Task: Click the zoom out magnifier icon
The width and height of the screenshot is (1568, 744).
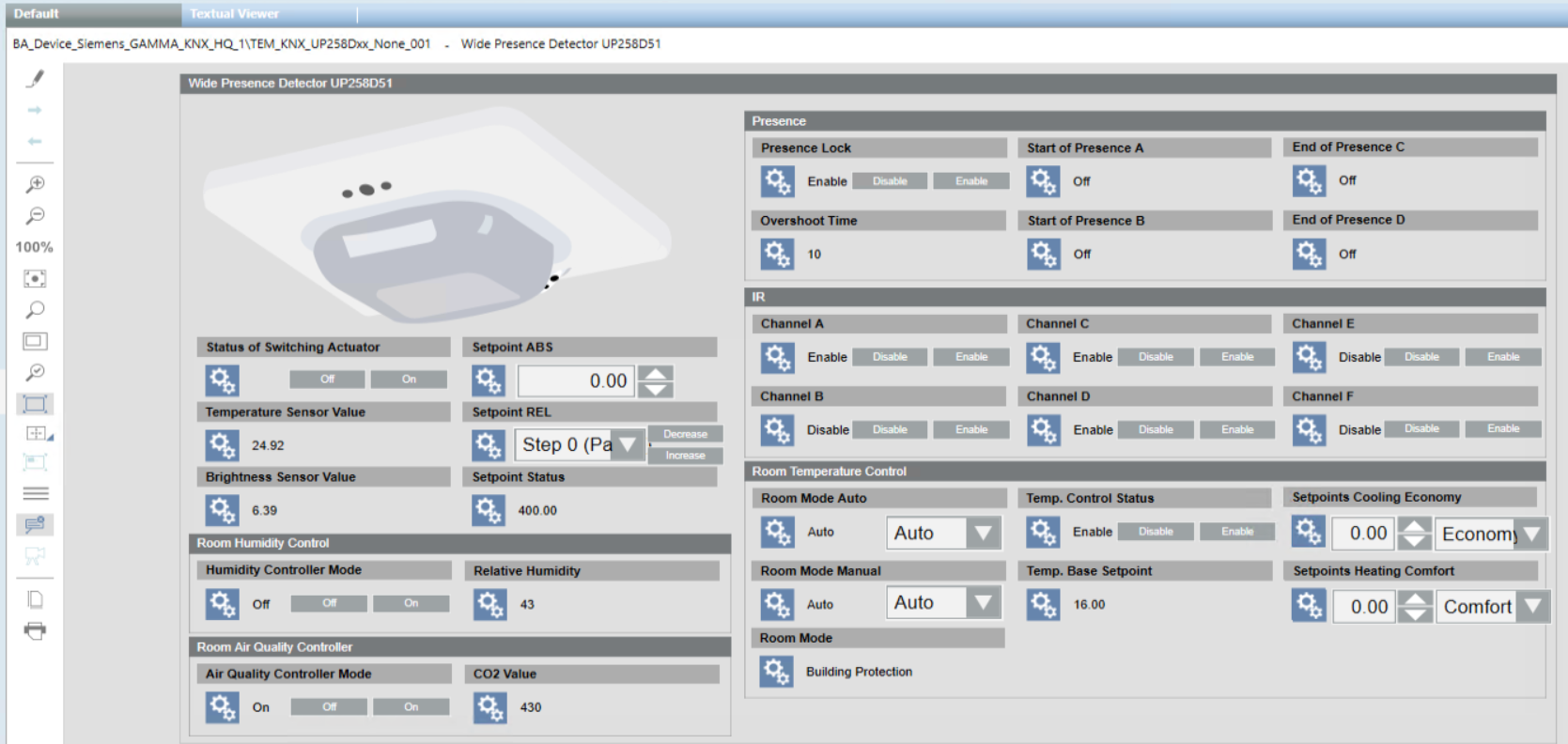Action: tap(35, 216)
